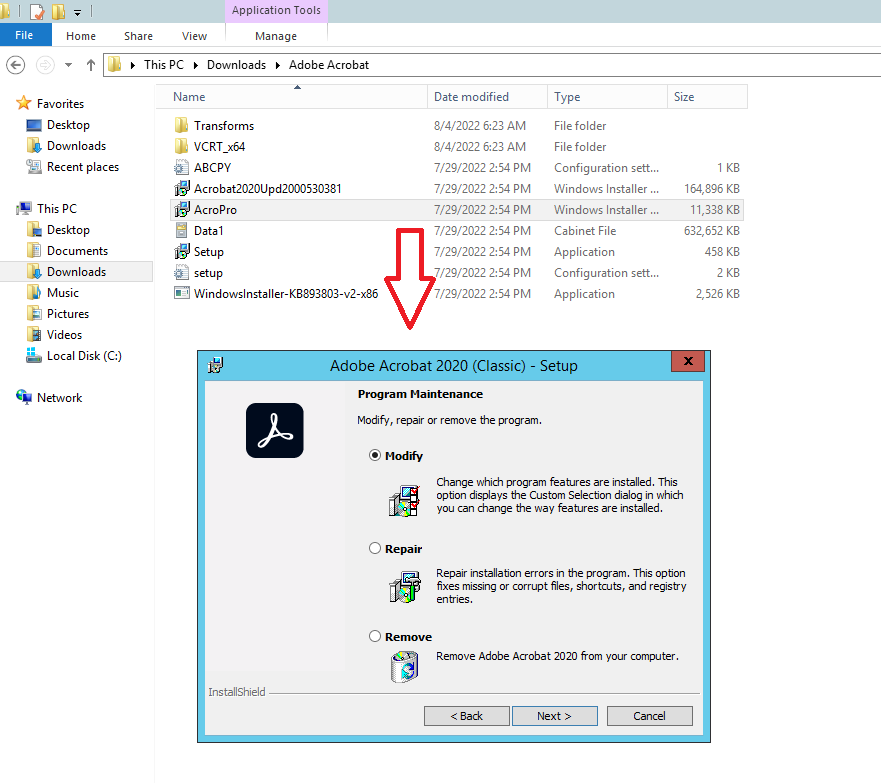The height and width of the screenshot is (783, 881).
Task: Sort by the Date modified column
Action: (487, 97)
